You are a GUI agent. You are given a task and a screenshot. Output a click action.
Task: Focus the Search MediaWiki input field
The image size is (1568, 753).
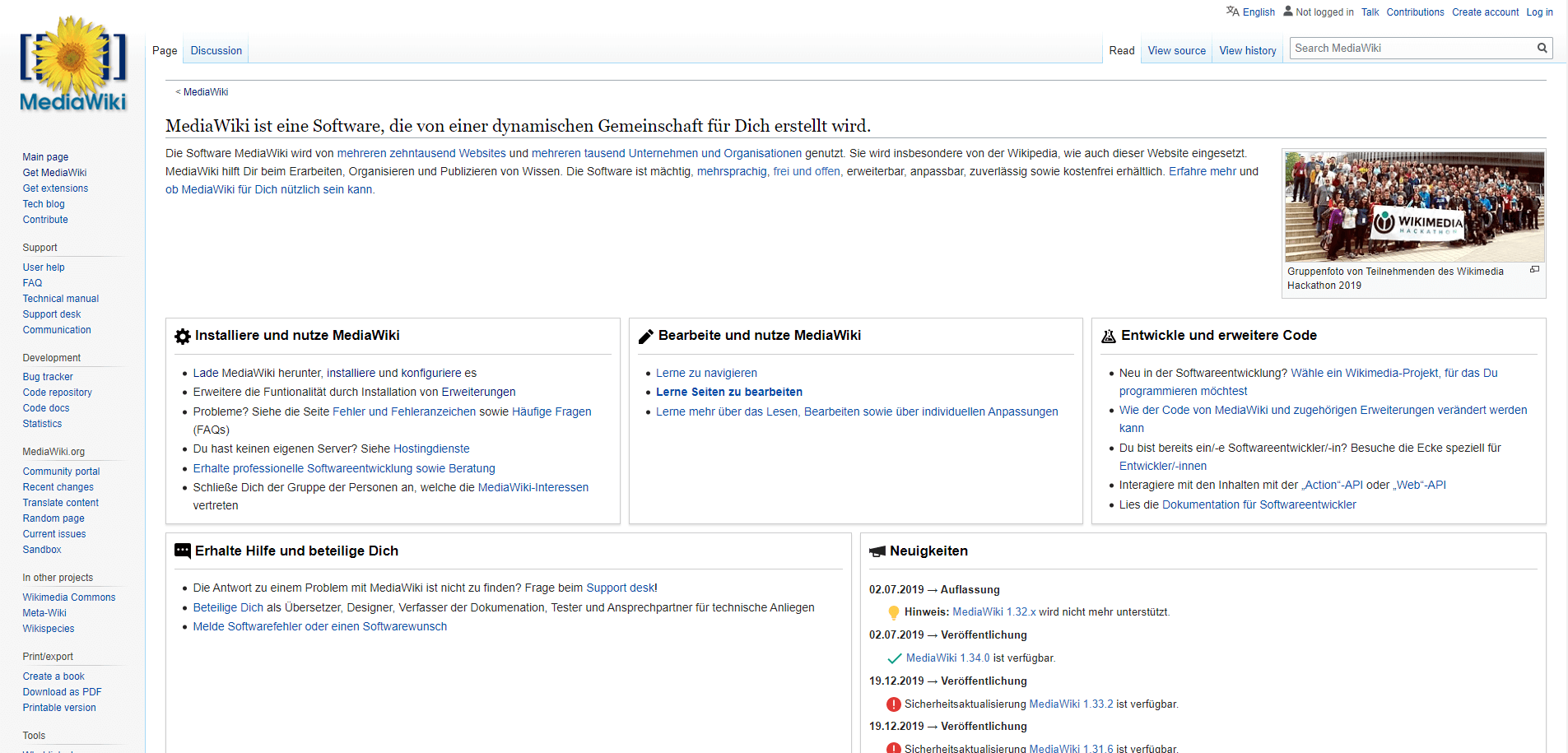pos(1412,49)
